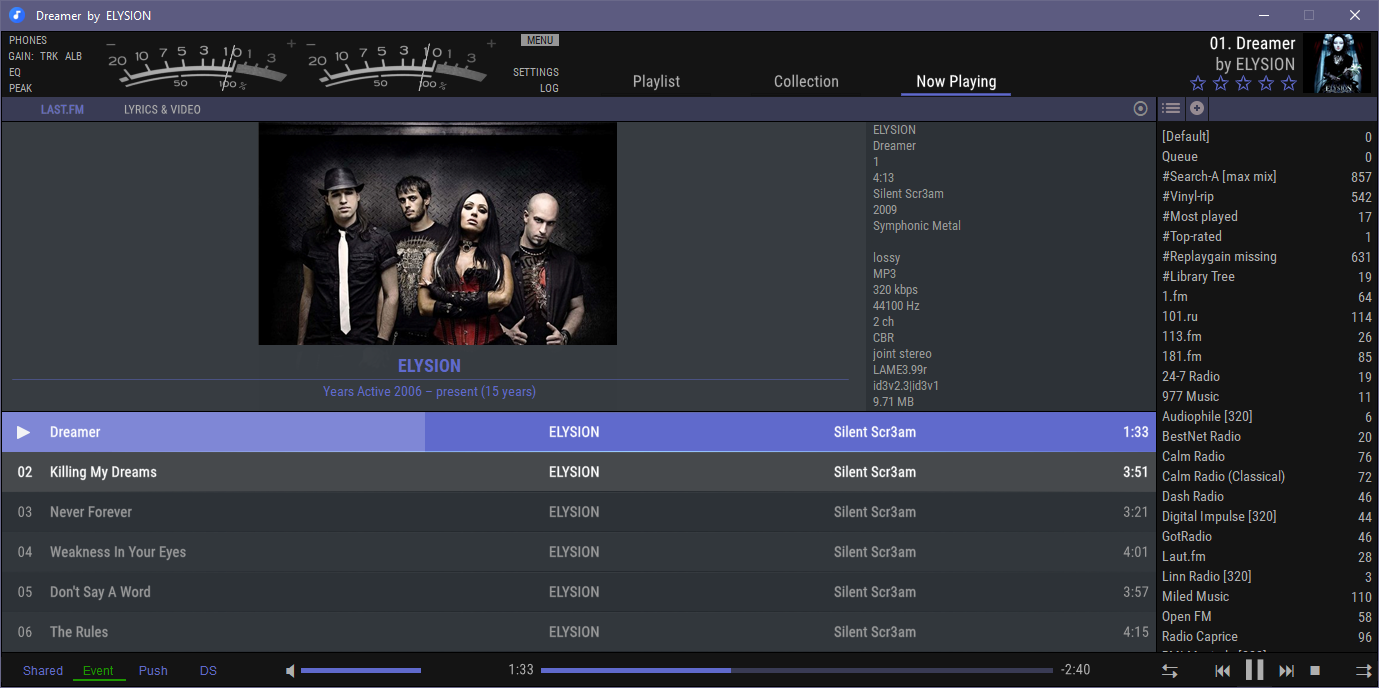Select track 04 Weakness In Your Eyes
The height and width of the screenshot is (688, 1379).
[x=578, y=552]
